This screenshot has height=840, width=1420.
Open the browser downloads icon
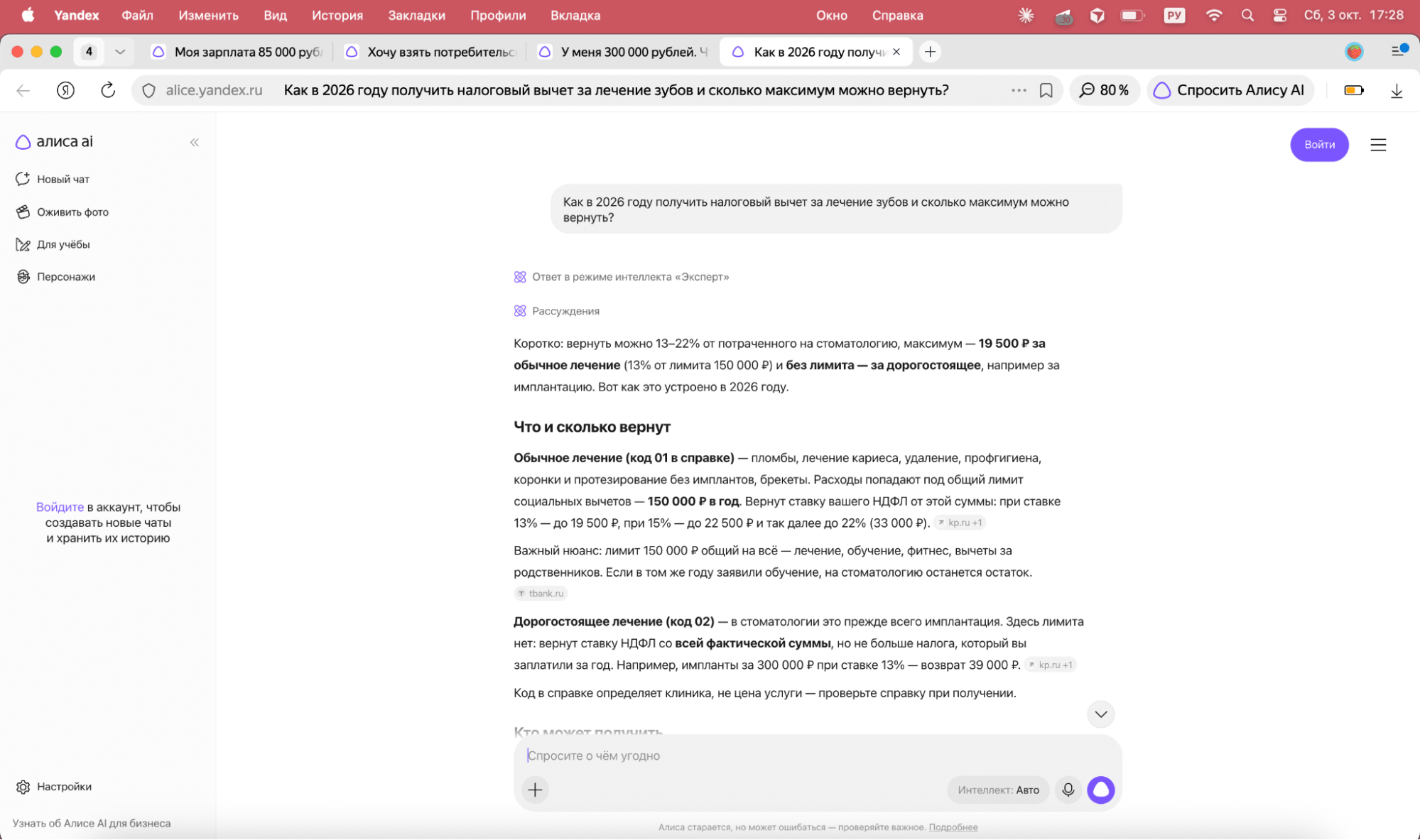(1396, 91)
